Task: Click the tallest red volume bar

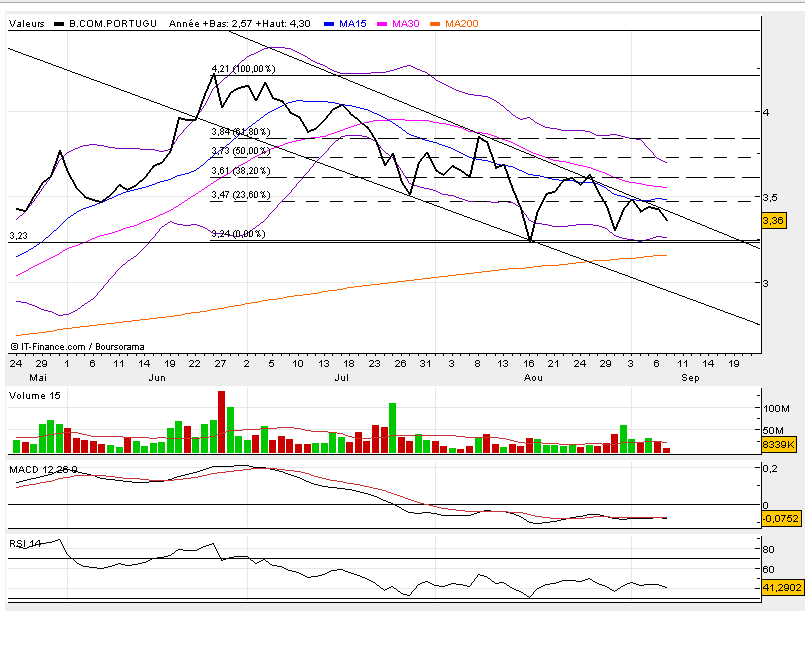Action: (x=221, y=421)
